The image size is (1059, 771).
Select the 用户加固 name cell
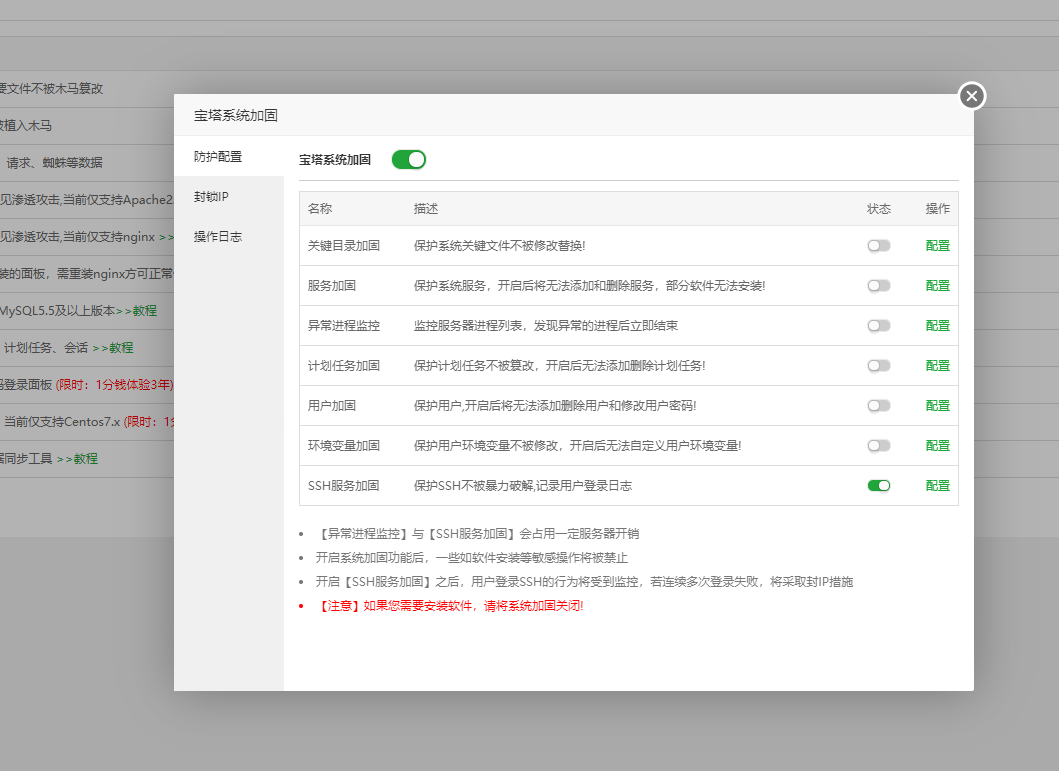click(332, 406)
